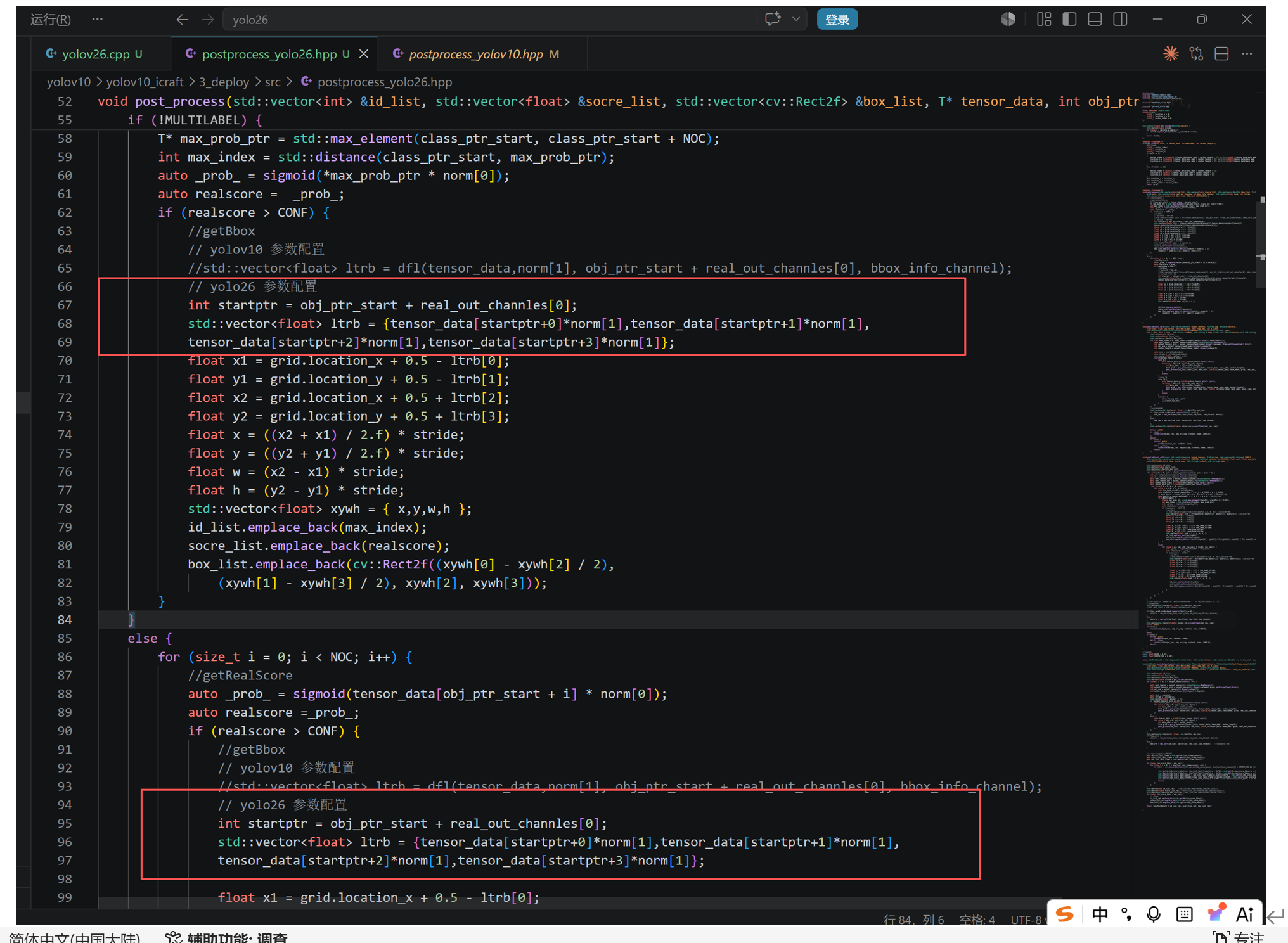Image resolution: width=1288 pixels, height=943 pixels.
Task: Click the 空格: 4 indentation status
Action: [x=977, y=920]
